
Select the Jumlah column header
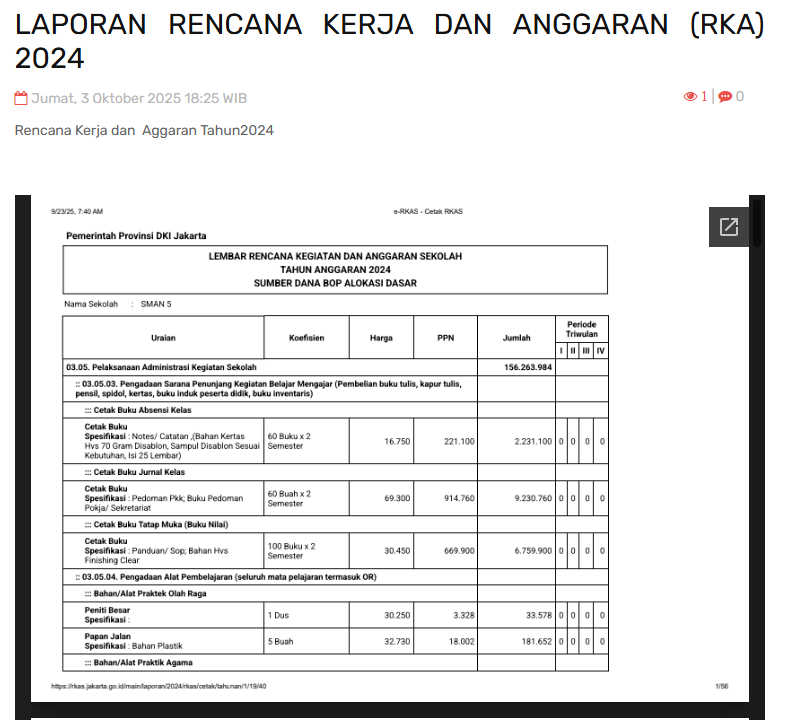click(516, 338)
